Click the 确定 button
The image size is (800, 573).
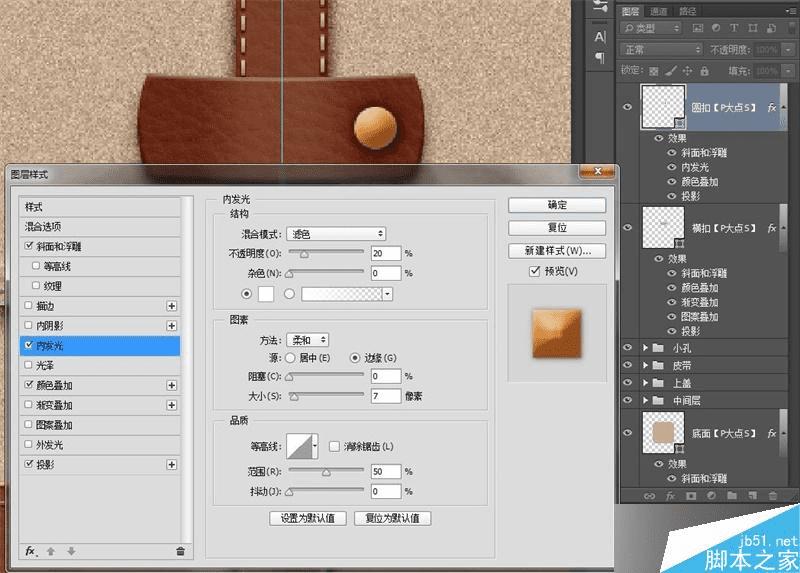pyautogui.click(x=557, y=205)
